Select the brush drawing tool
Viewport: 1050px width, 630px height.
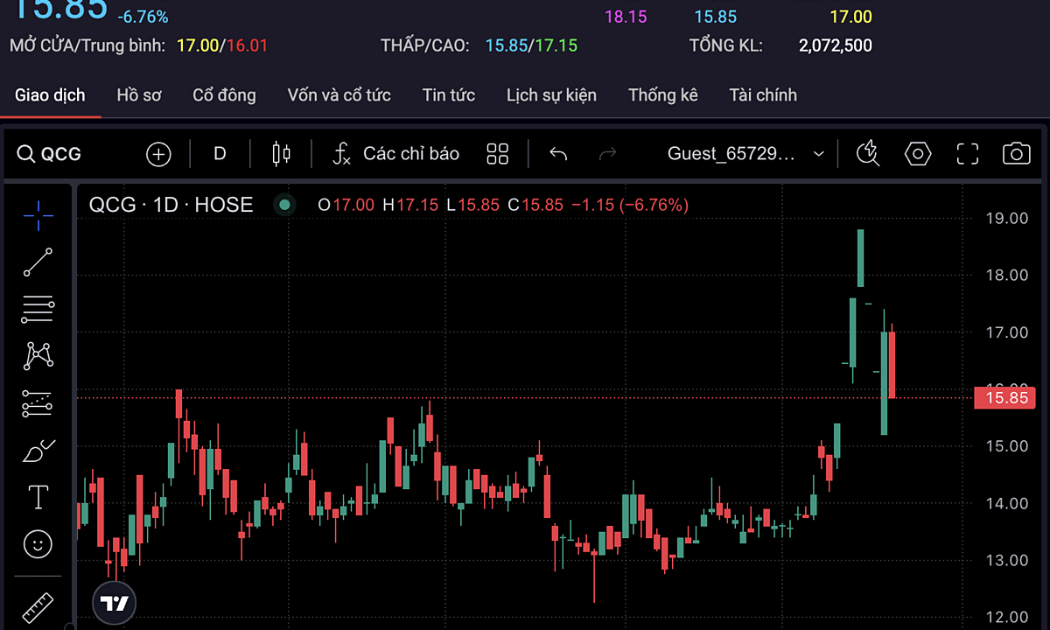coord(38,451)
